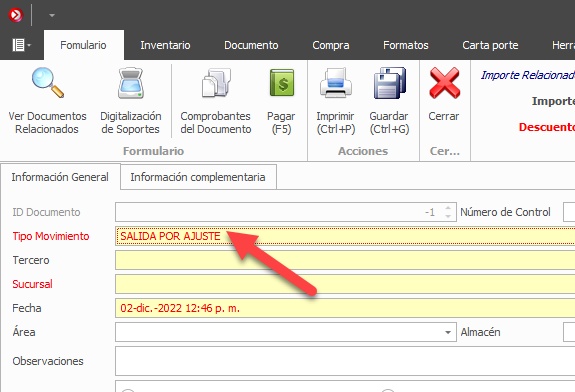Viewport: 575px width, 392px height.
Task: Increase ID Documento with up spinner
Action: 448,208
